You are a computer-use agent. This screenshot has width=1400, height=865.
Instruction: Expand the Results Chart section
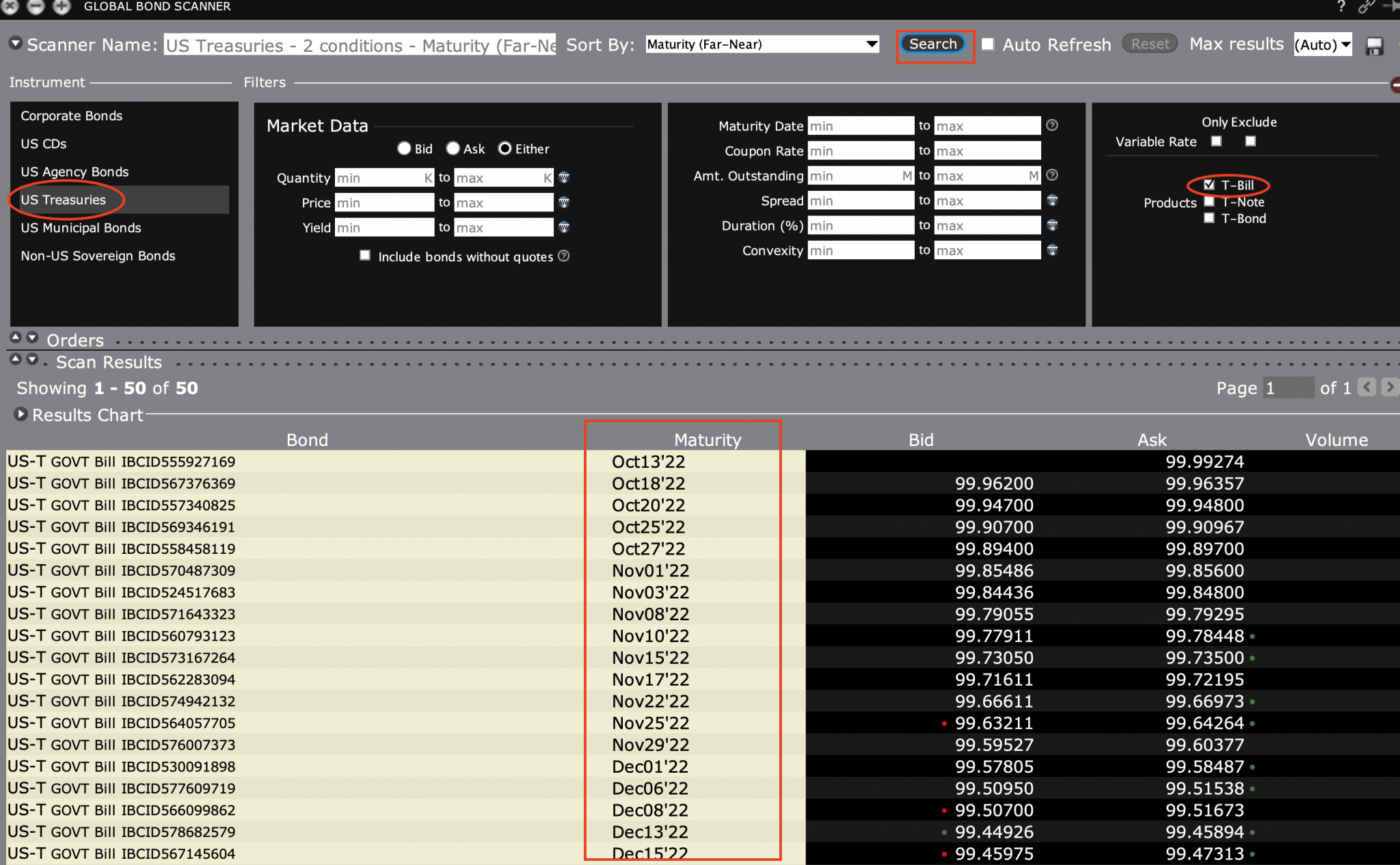21,414
